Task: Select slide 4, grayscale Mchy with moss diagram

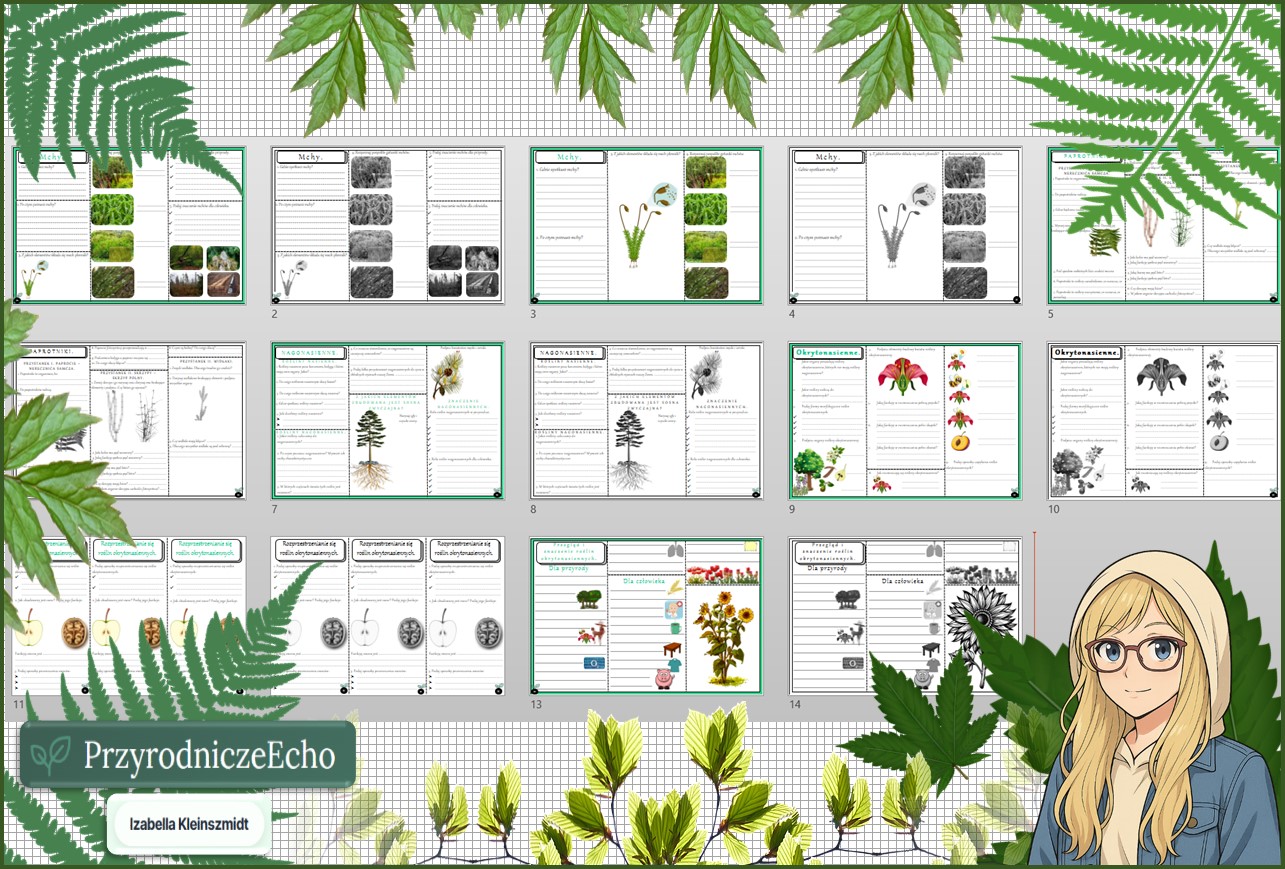Action: point(905,225)
